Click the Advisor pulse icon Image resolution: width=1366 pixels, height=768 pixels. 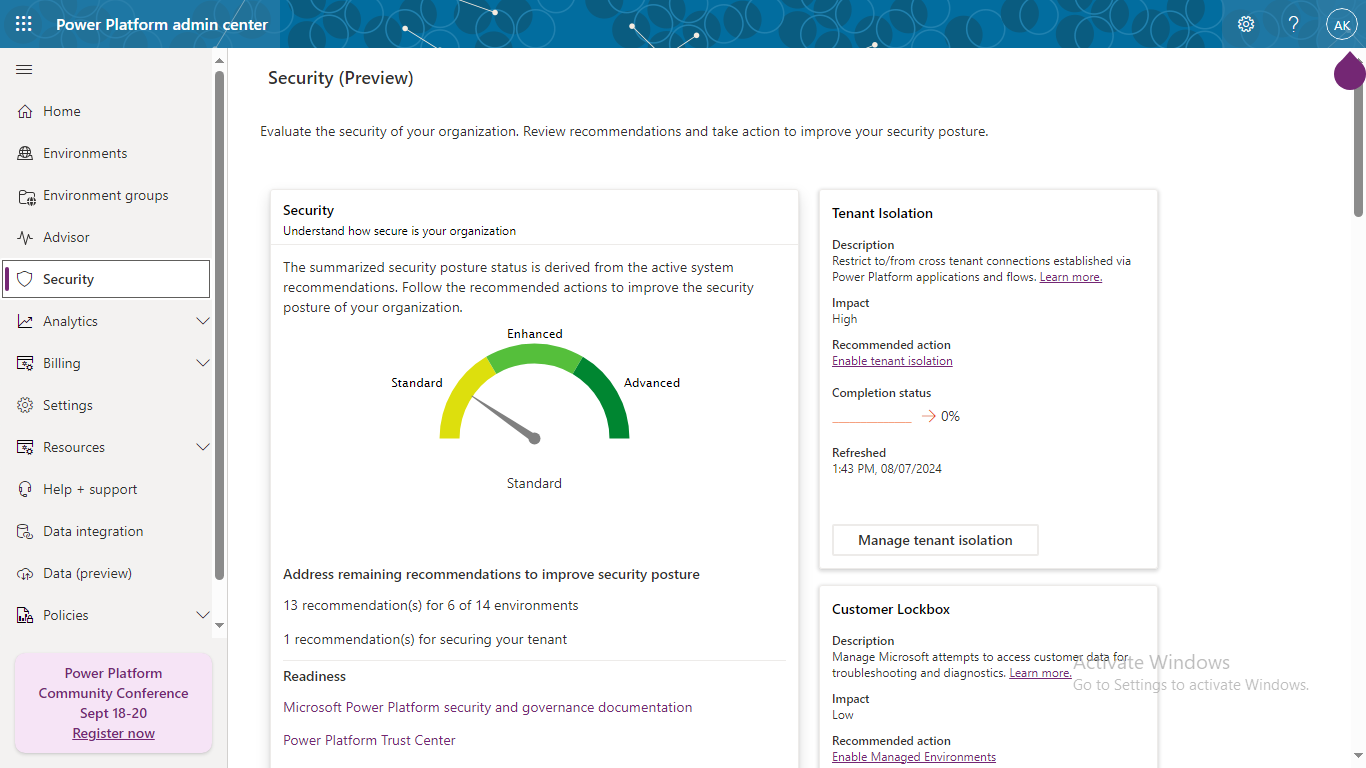(26, 238)
